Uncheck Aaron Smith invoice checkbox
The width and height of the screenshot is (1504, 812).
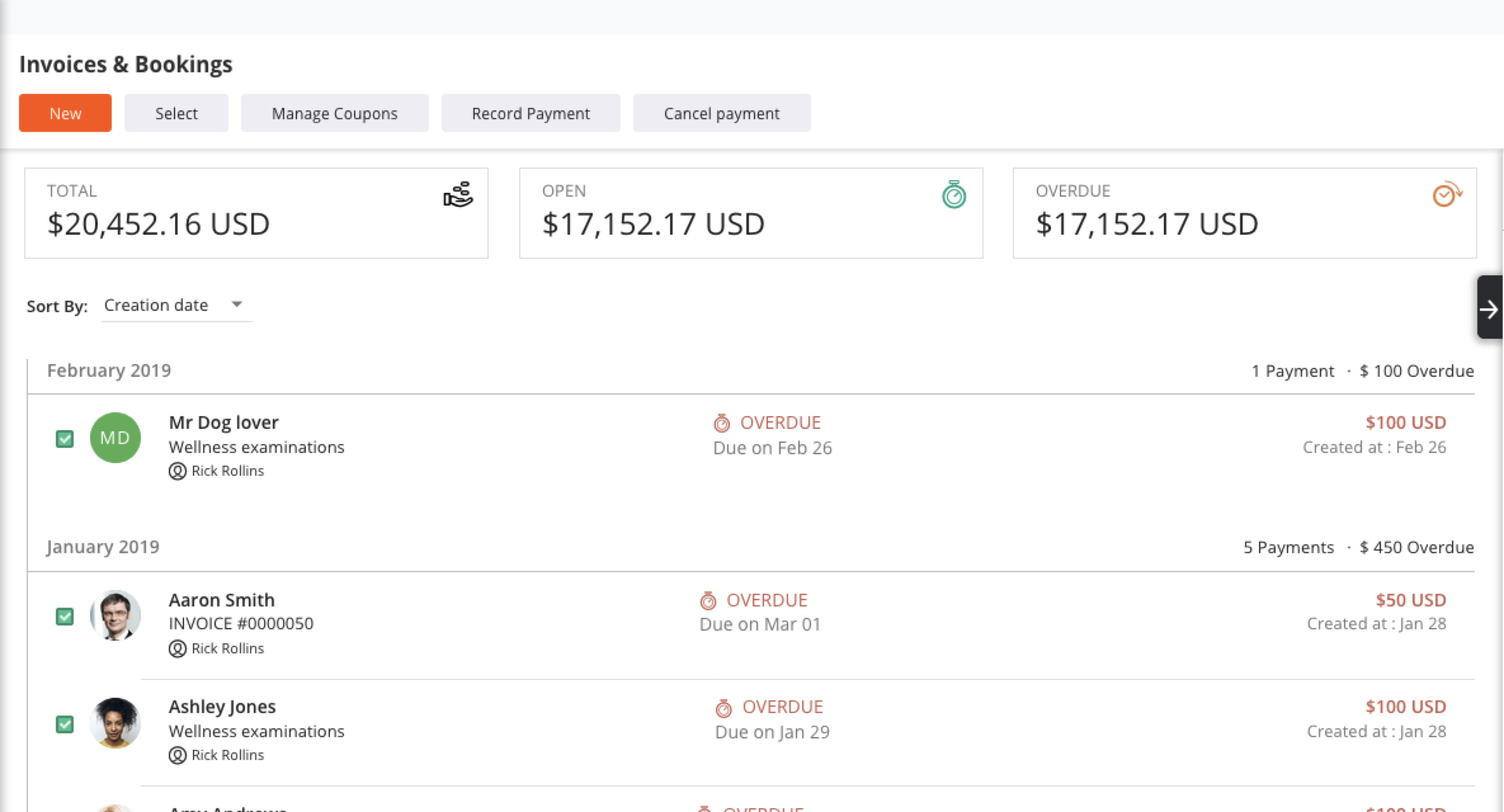tap(65, 616)
